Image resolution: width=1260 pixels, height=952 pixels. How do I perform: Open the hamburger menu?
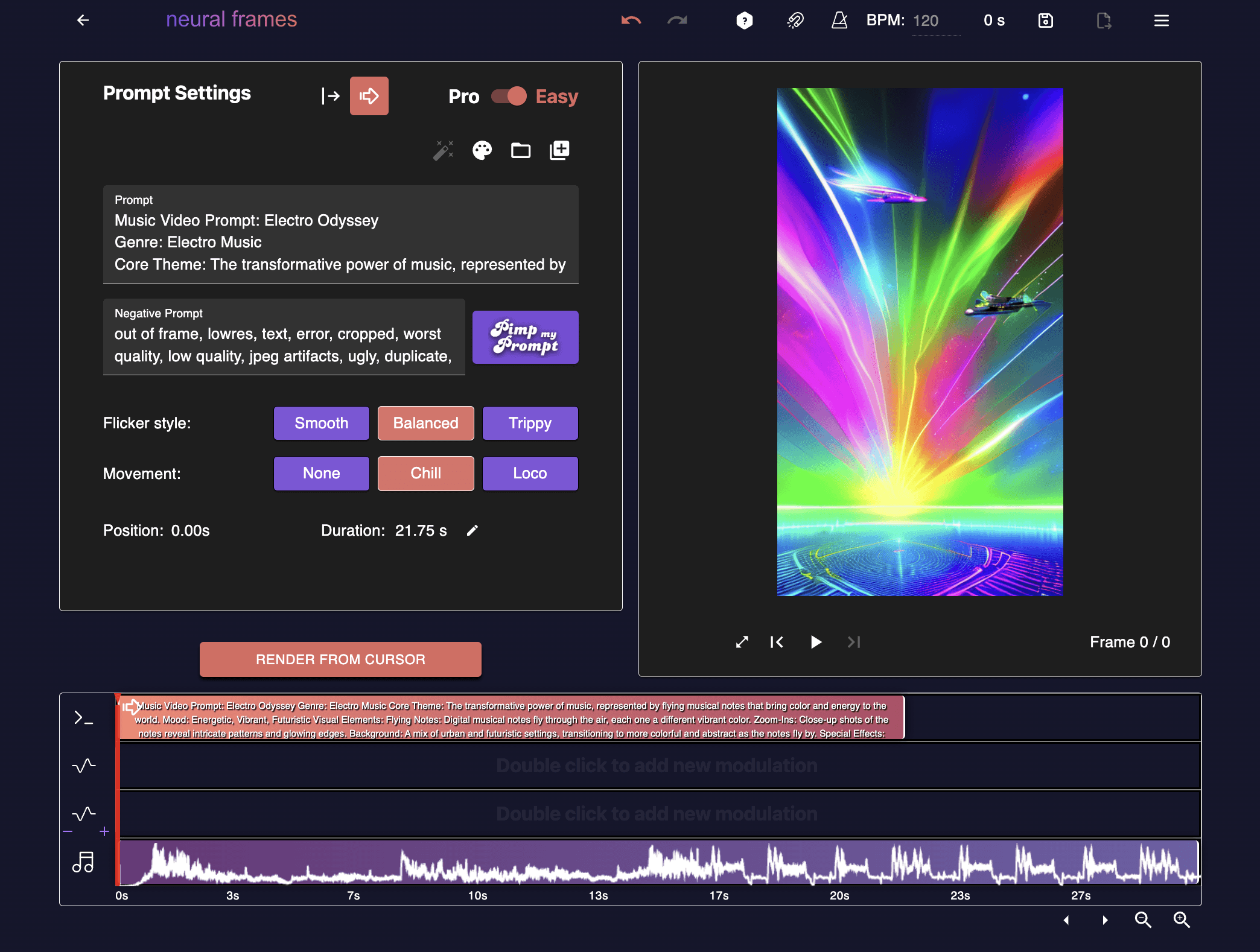point(1162,21)
